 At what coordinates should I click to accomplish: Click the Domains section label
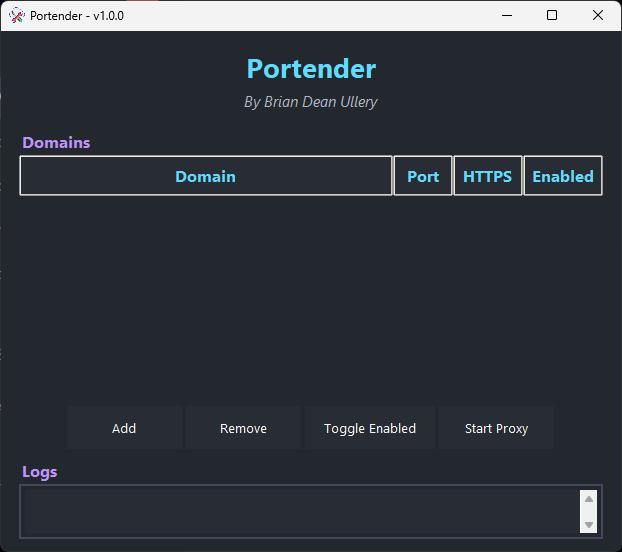pos(56,142)
